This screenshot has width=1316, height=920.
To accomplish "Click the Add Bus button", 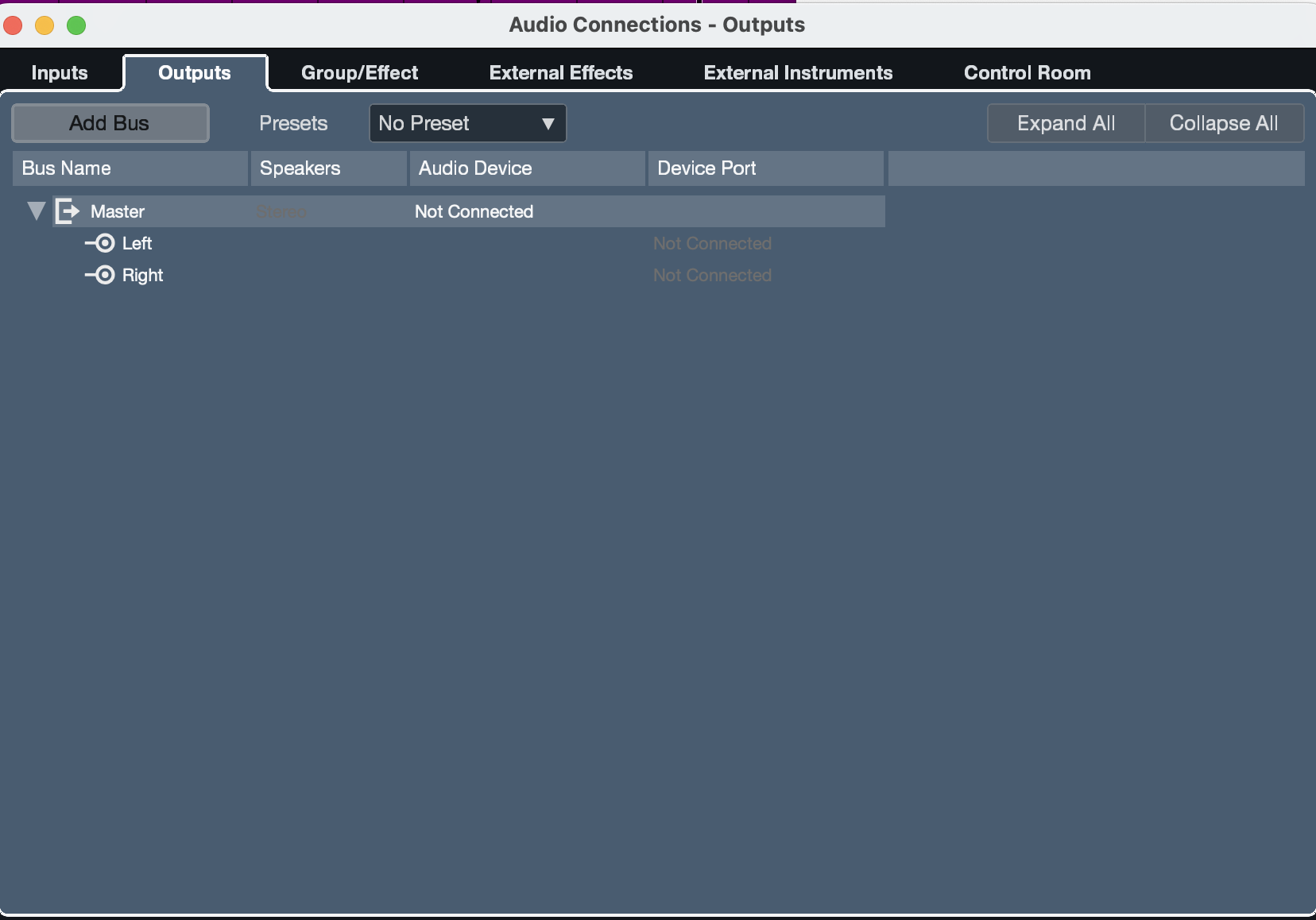I will point(110,123).
